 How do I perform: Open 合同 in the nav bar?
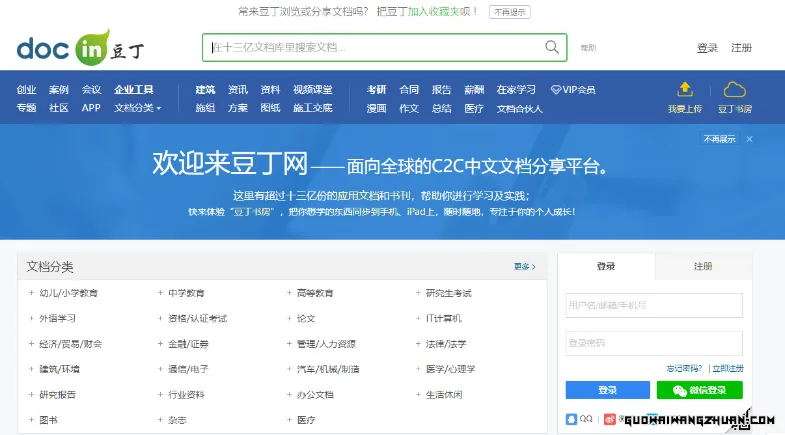tap(409, 90)
